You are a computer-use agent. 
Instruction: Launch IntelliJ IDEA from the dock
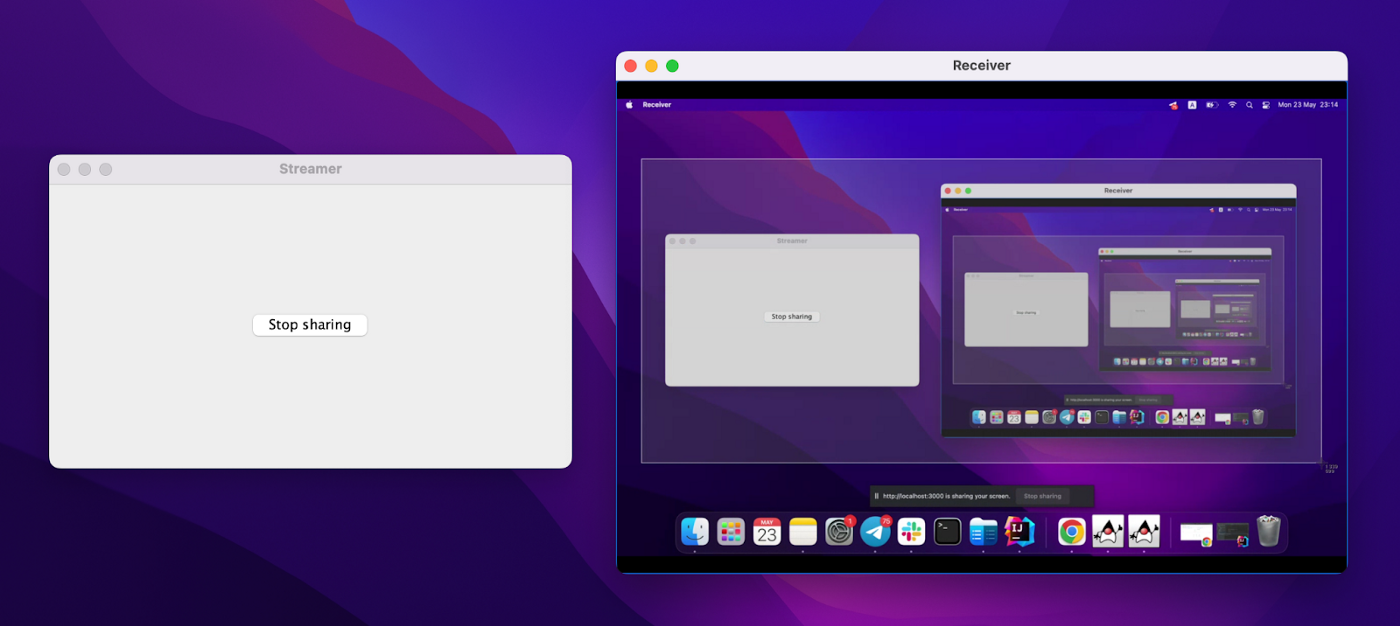[1019, 531]
